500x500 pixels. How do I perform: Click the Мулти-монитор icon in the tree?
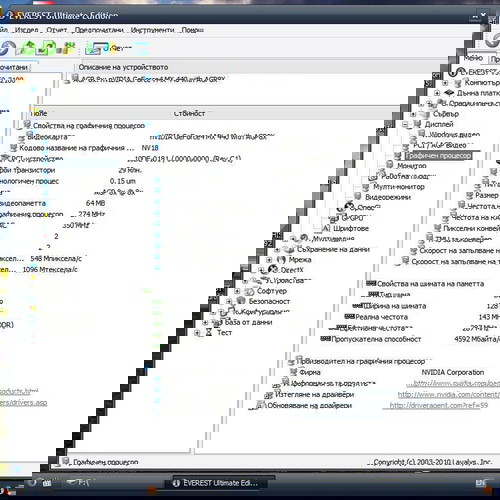[x=366, y=187]
